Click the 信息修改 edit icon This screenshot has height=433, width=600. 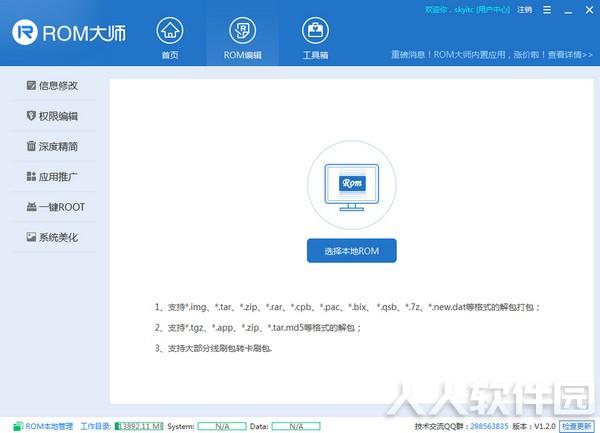[x=31, y=85]
